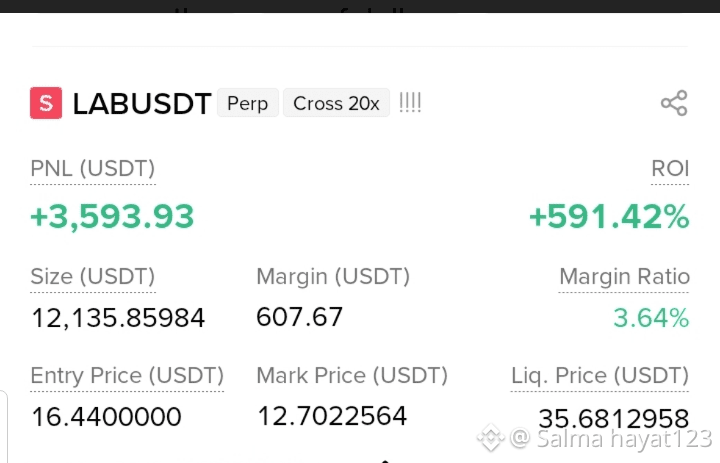Tap the red S short badge
The image size is (720, 463).
[x=46, y=103]
